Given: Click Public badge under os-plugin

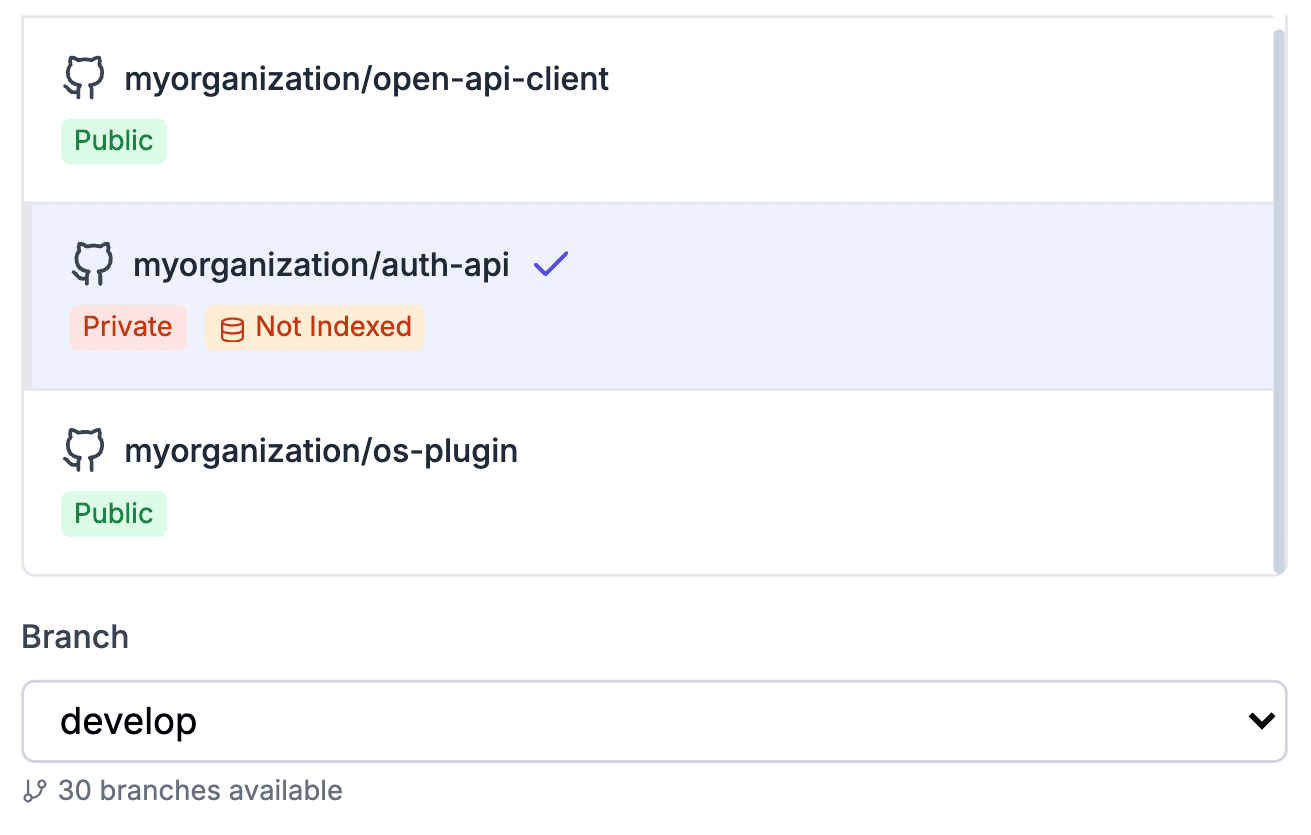Looking at the screenshot, I should (x=114, y=514).
